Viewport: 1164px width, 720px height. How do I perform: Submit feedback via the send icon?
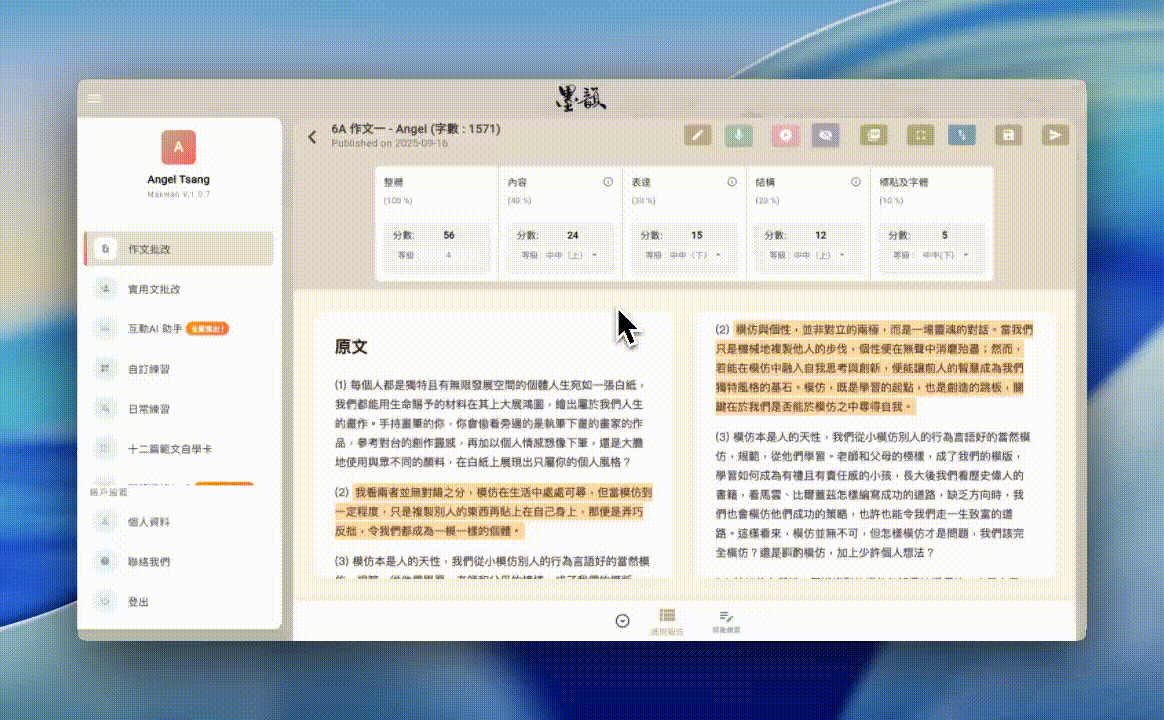pyautogui.click(x=1054, y=134)
